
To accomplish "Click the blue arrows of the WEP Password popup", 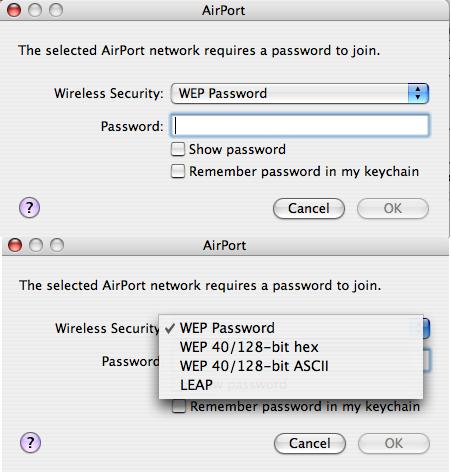I will point(418,93).
